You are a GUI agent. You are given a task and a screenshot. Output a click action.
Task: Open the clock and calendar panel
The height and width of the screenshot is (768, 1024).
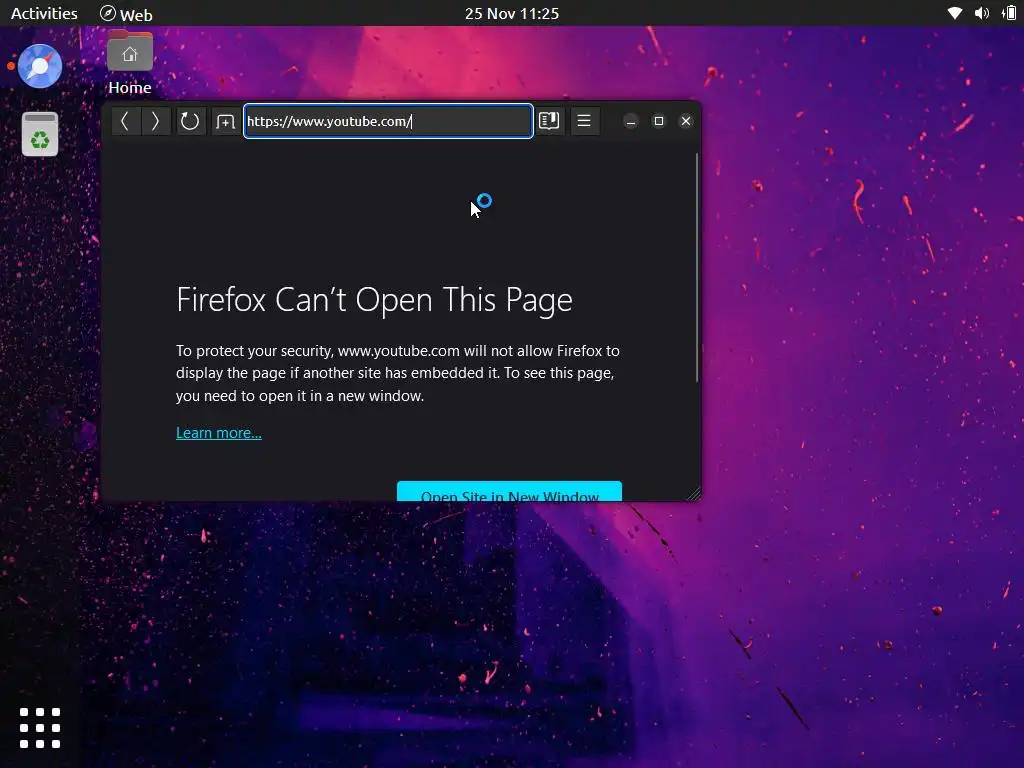click(x=512, y=13)
